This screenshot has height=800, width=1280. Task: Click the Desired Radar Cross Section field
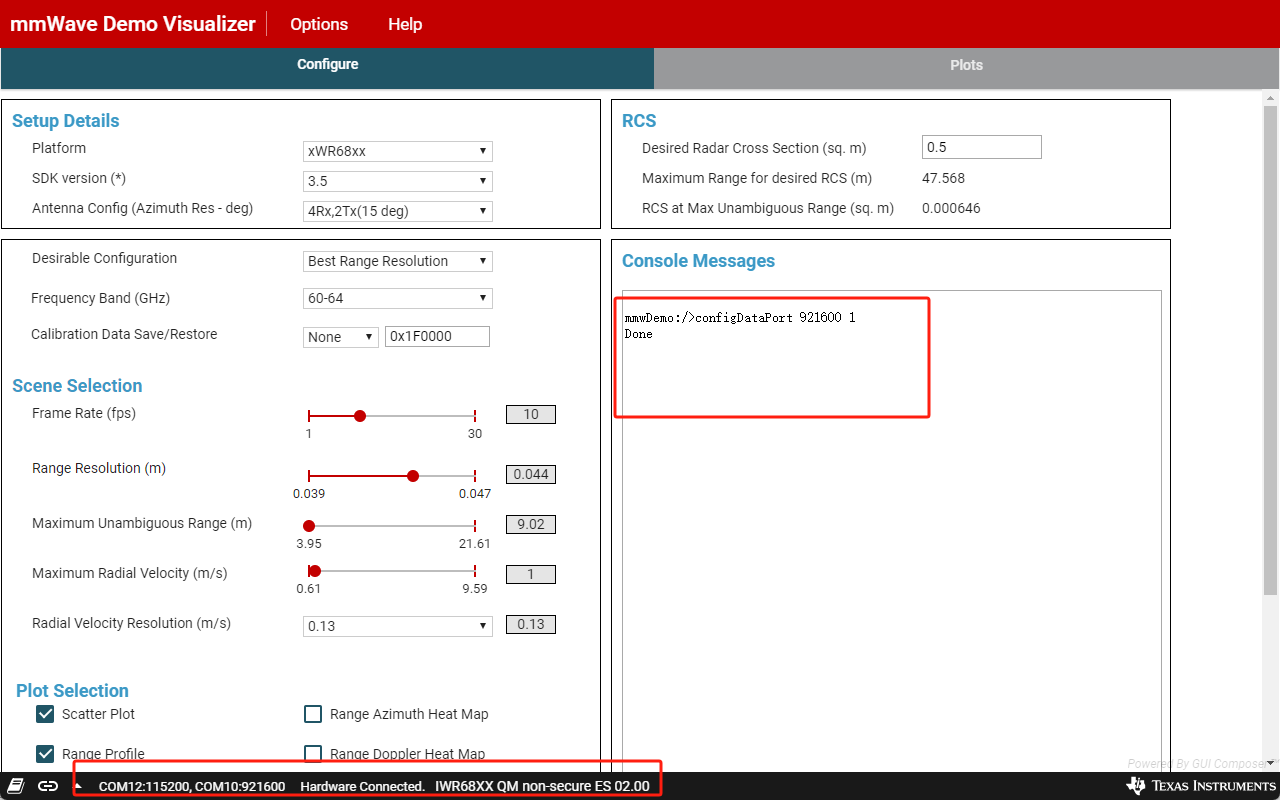[981, 146]
